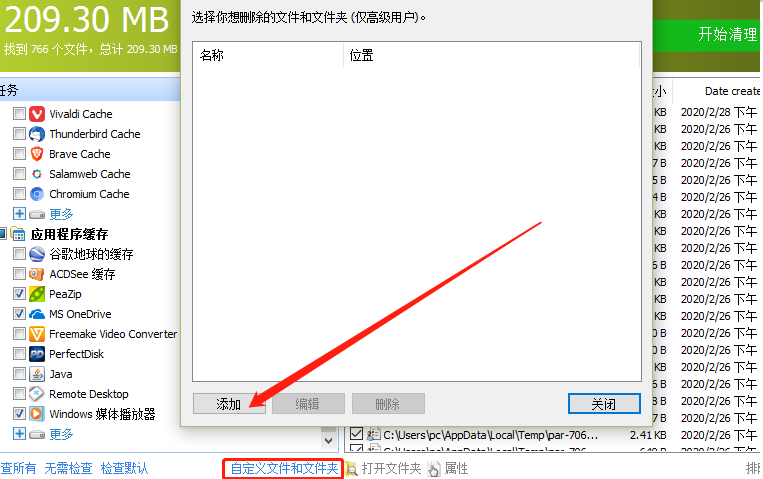Uncheck the PeaZip checkbox
Image resolution: width=763 pixels, height=479 pixels.
tap(19, 294)
